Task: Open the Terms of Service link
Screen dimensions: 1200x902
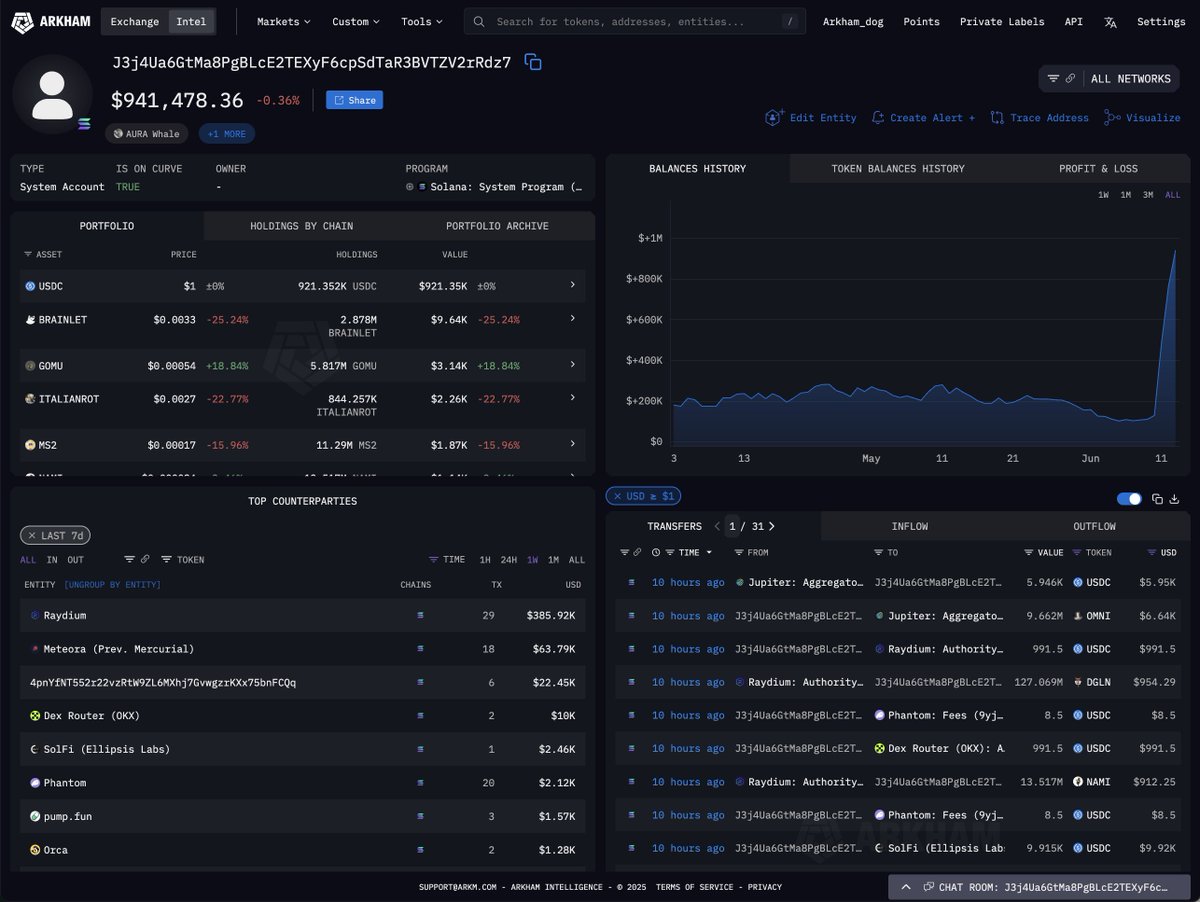Action: (x=694, y=887)
